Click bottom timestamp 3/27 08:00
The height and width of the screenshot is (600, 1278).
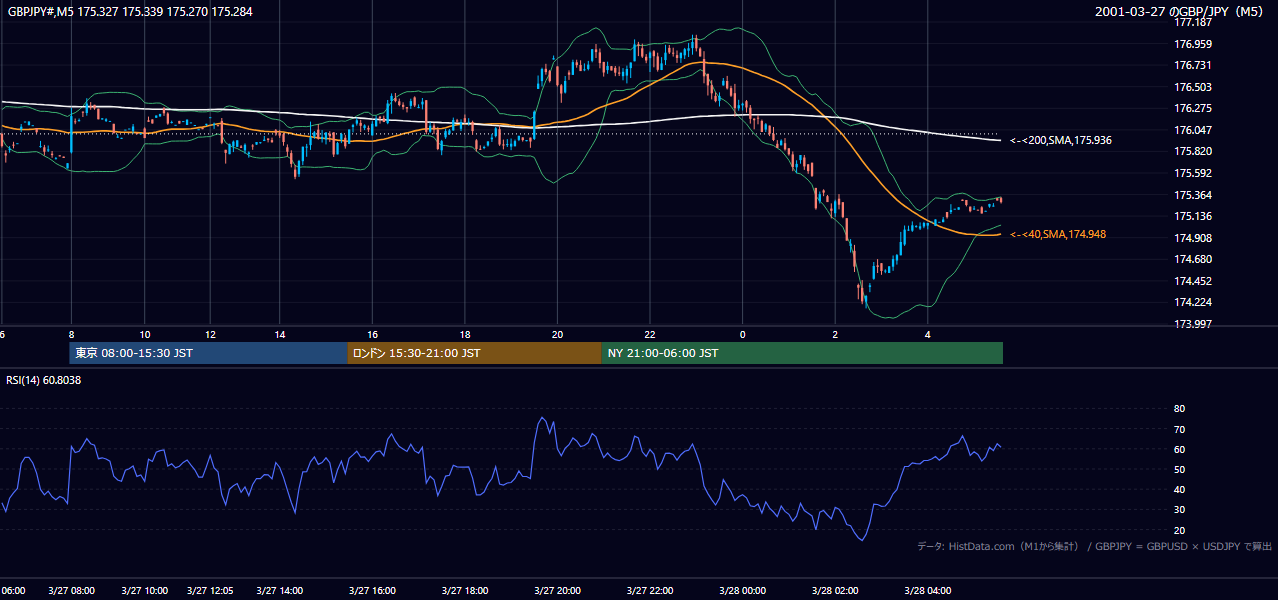pyautogui.click(x=71, y=591)
